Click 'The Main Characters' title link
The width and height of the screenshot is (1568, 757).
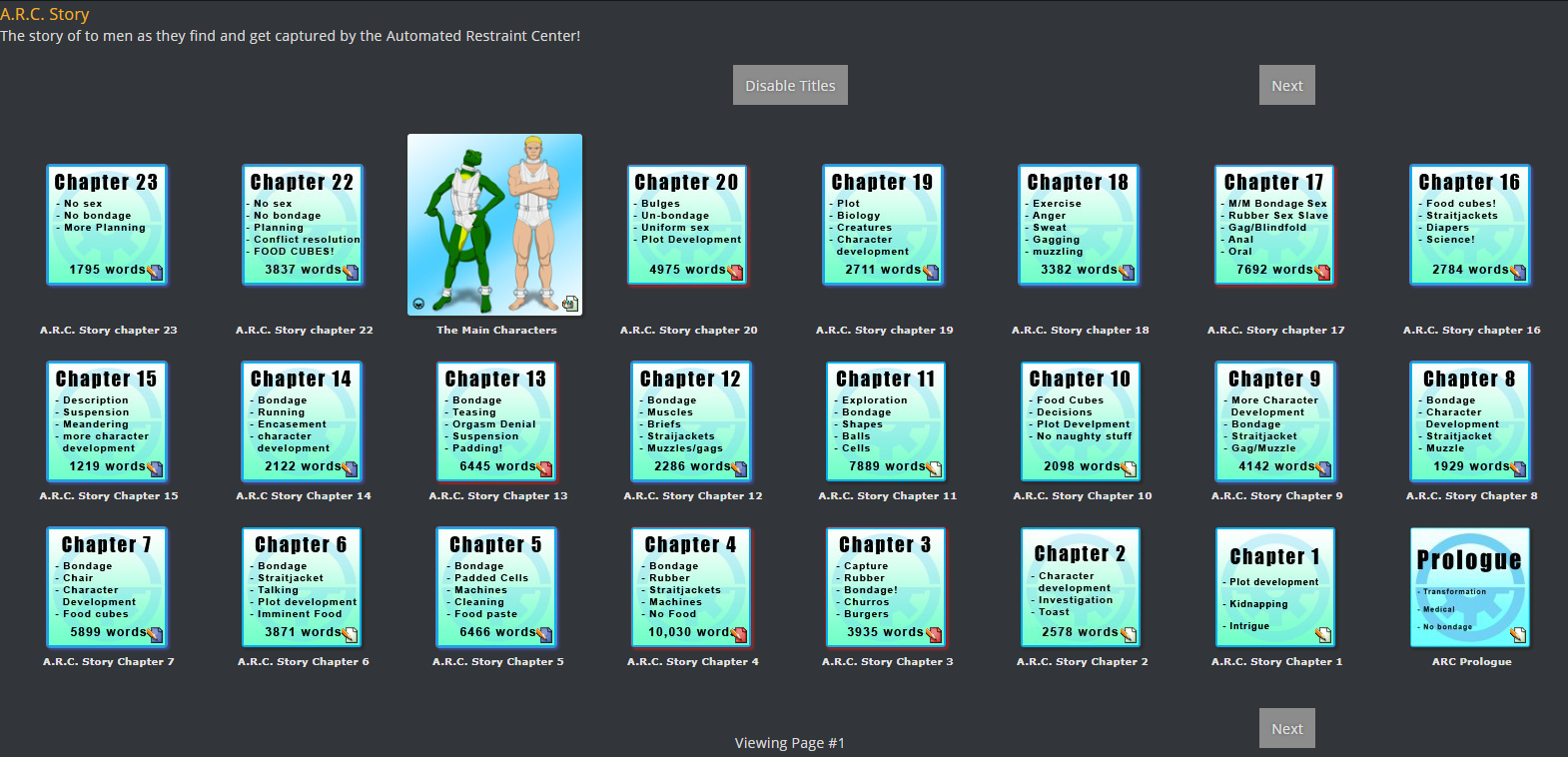[x=496, y=330]
